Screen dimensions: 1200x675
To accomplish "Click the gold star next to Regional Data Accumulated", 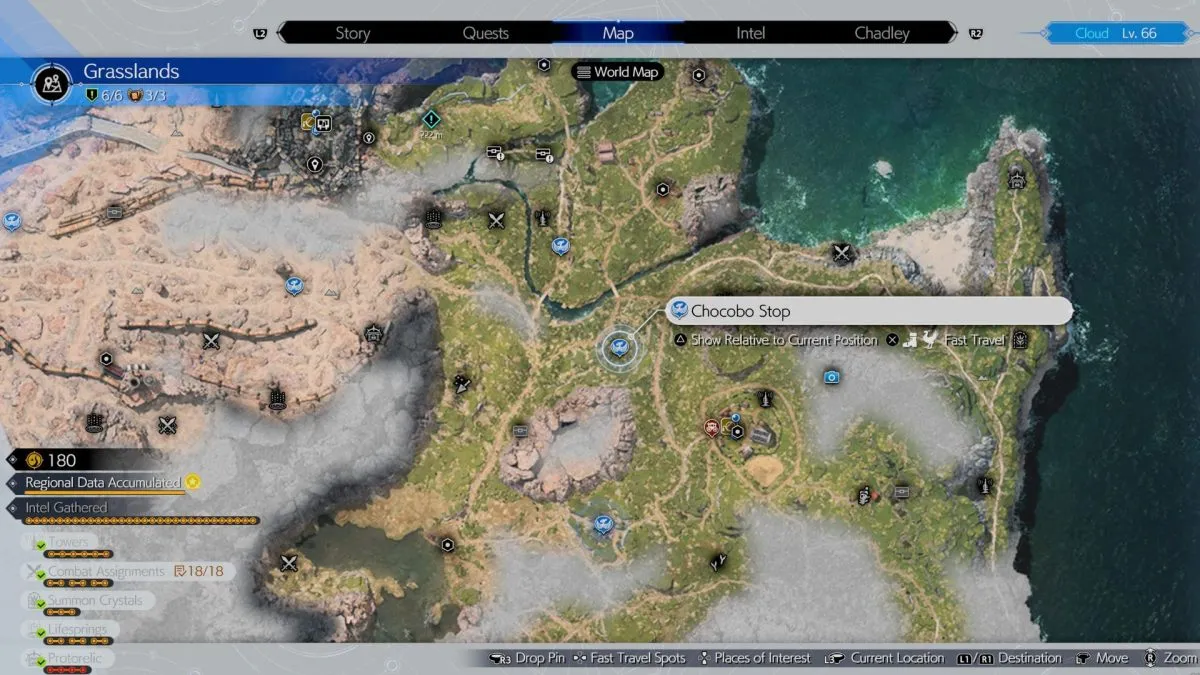I will [x=193, y=482].
